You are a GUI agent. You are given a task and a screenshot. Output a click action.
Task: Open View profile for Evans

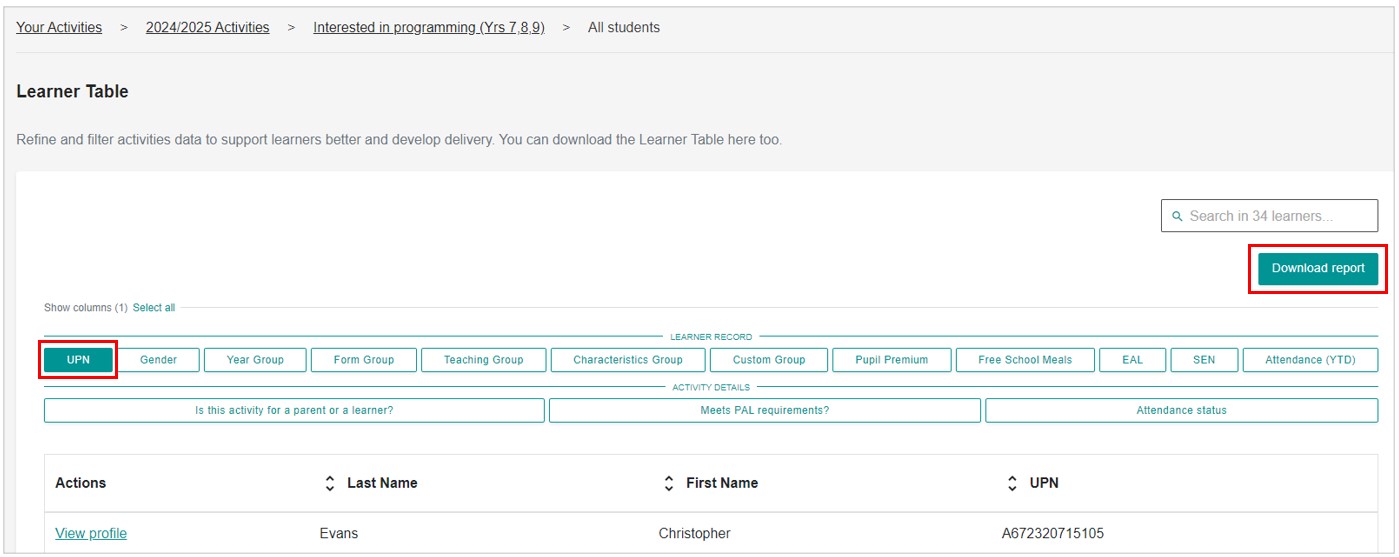pyautogui.click(x=91, y=533)
